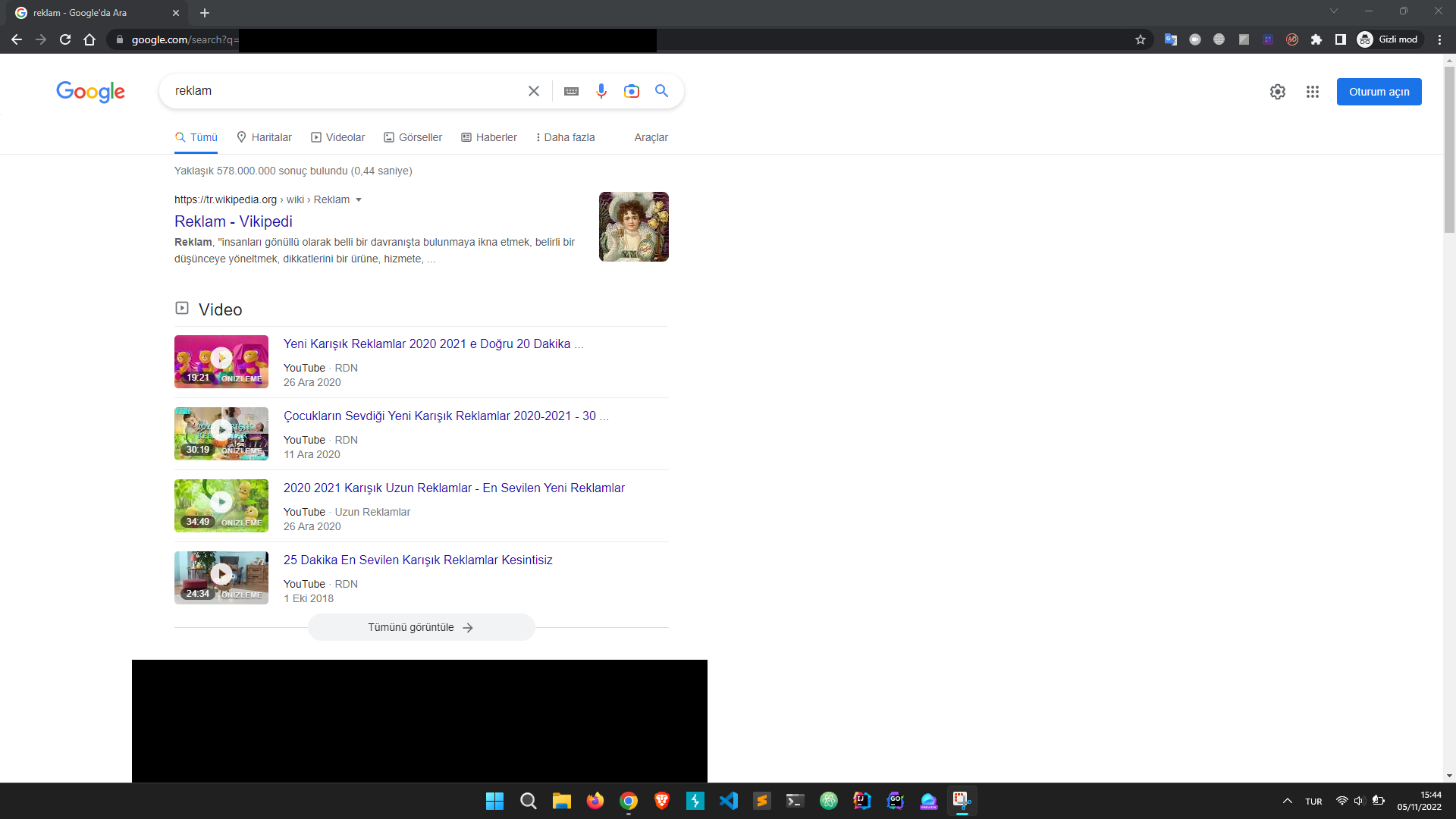Open the screen recorder extension icon
The height and width of the screenshot is (819, 1456).
[1195, 39]
